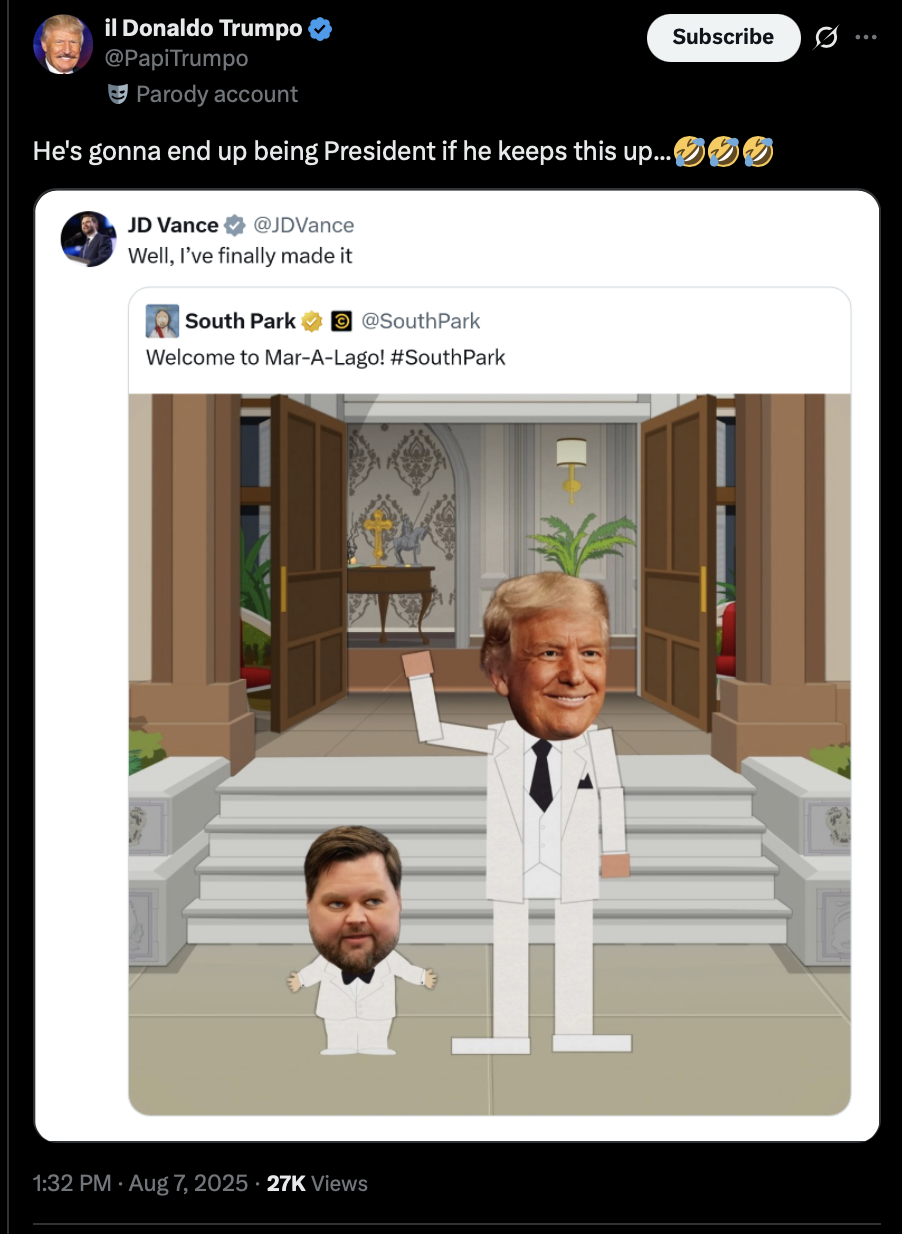Open the @SouthPark handle
902x1234 pixels.
(x=419, y=321)
